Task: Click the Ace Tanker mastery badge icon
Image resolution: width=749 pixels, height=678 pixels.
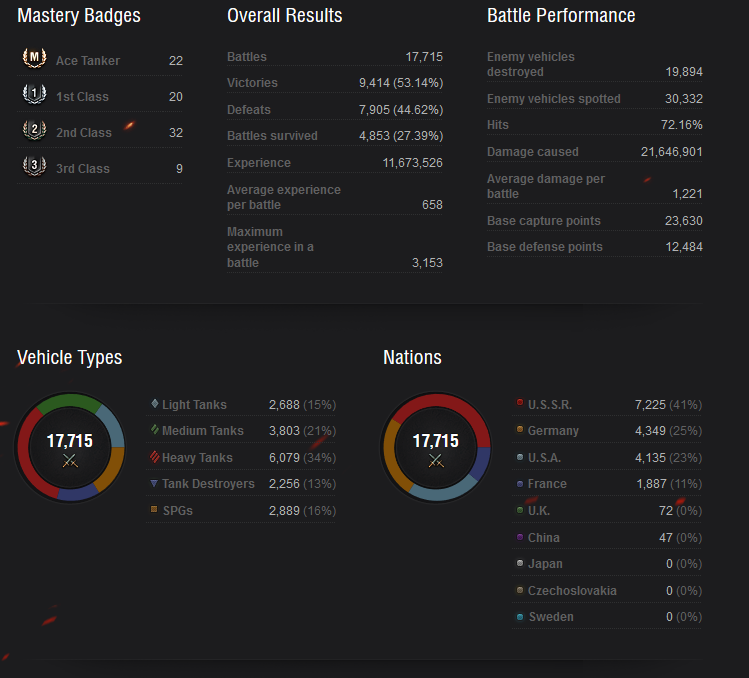Action: [34, 58]
